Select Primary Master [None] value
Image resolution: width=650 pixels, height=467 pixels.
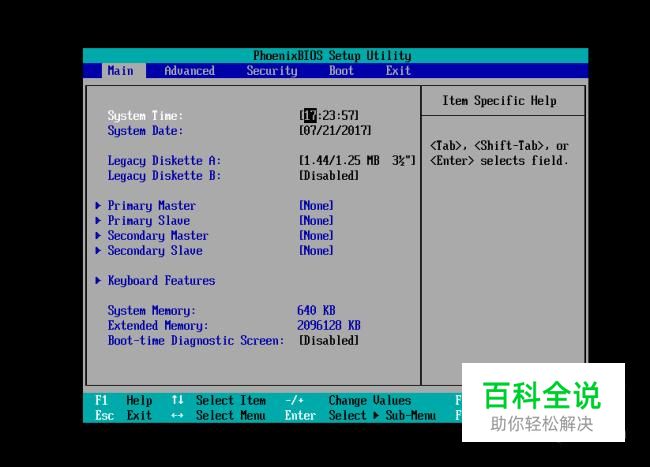tap(316, 206)
